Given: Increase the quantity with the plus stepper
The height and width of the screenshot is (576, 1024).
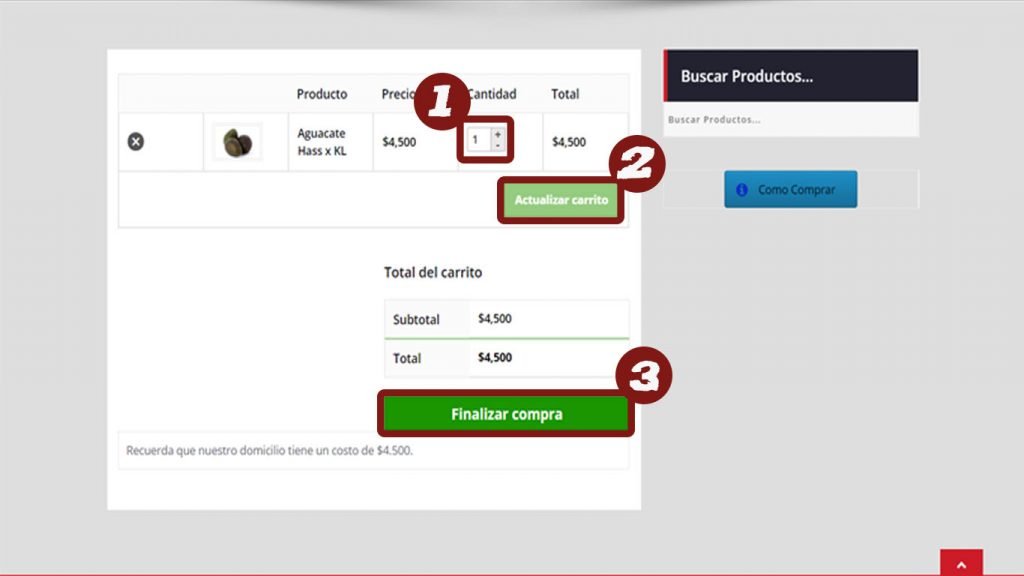Looking at the screenshot, I should [x=498, y=135].
